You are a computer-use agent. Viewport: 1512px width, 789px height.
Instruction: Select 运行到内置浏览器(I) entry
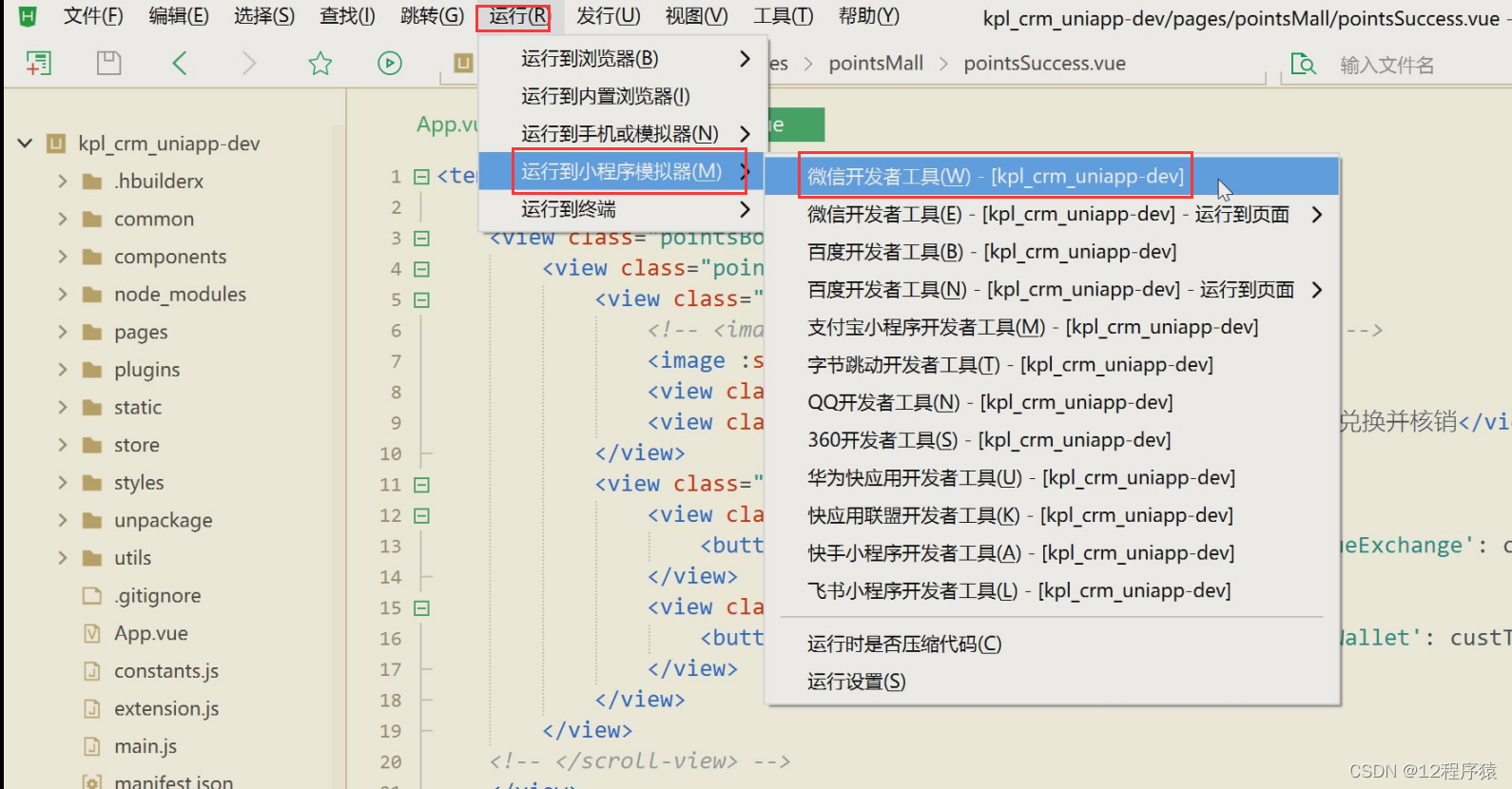tap(623, 96)
